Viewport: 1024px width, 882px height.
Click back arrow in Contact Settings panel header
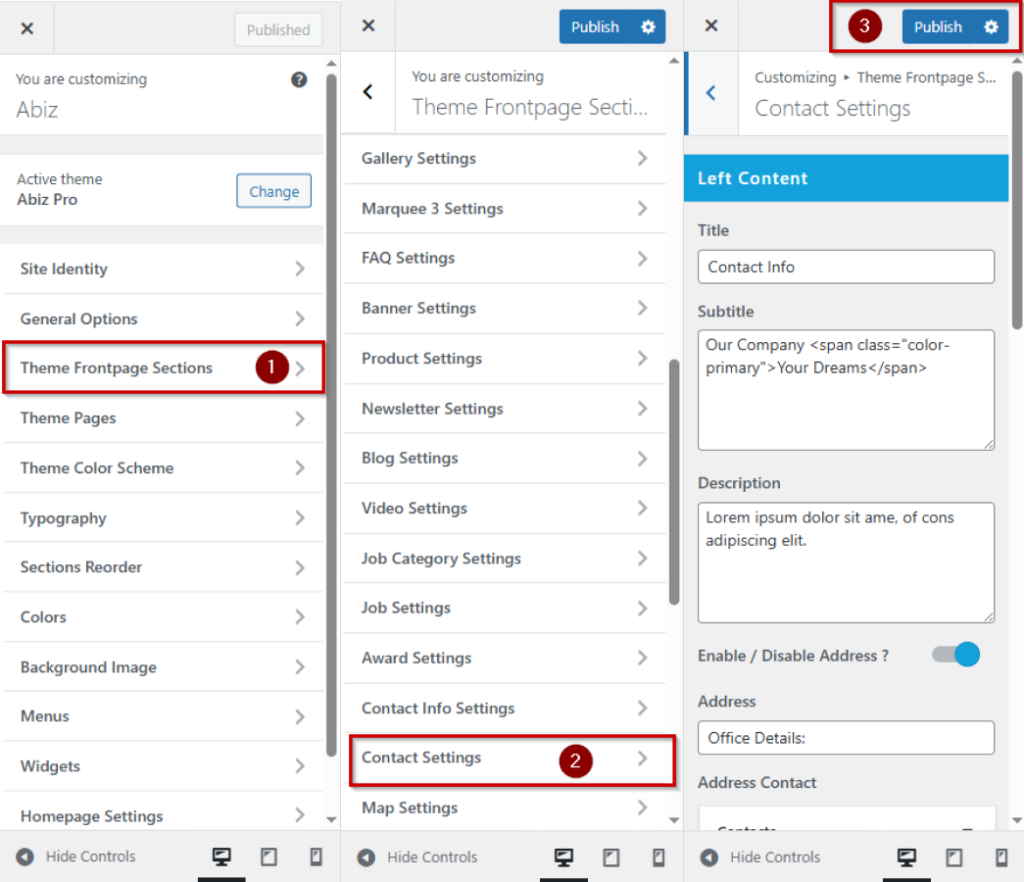tap(711, 93)
